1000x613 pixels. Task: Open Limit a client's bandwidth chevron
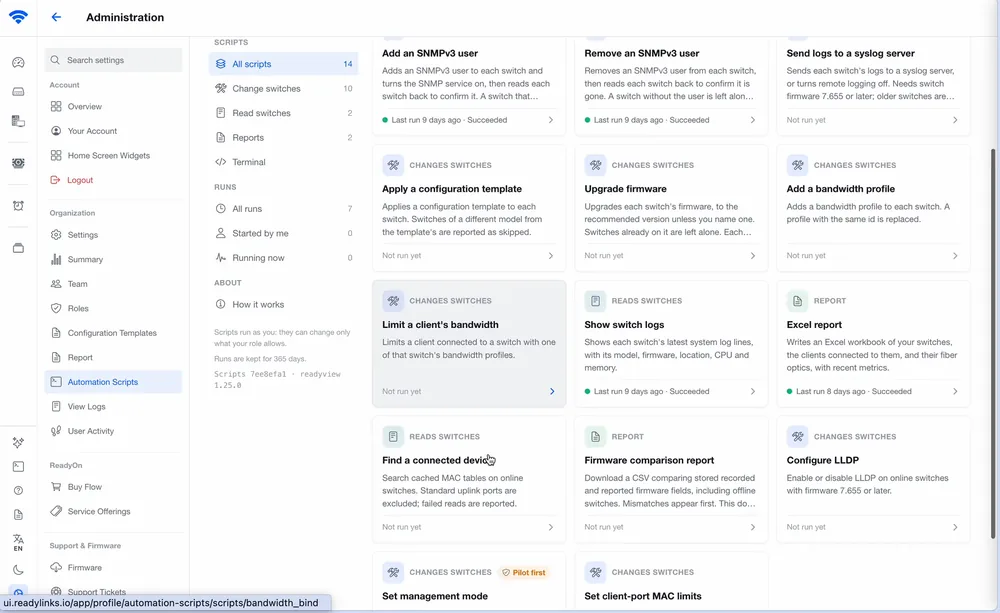tap(552, 392)
